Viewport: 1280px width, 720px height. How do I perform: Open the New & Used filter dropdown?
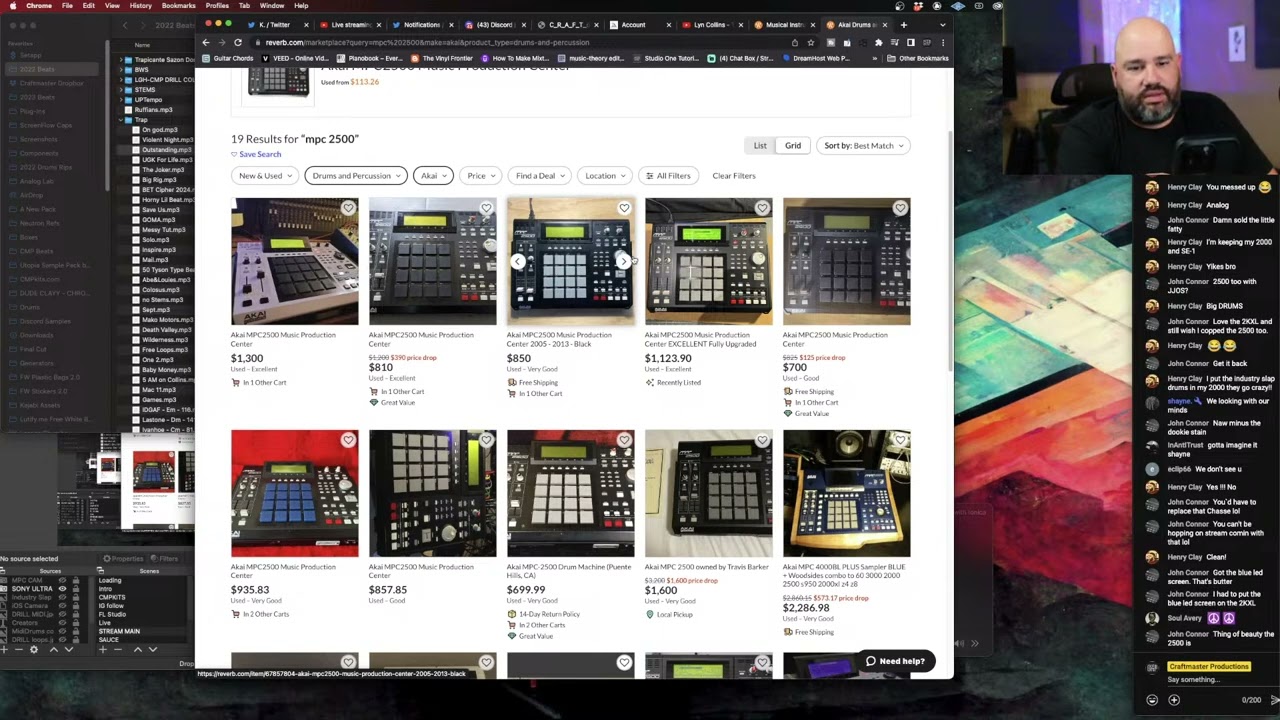pyautogui.click(x=264, y=176)
